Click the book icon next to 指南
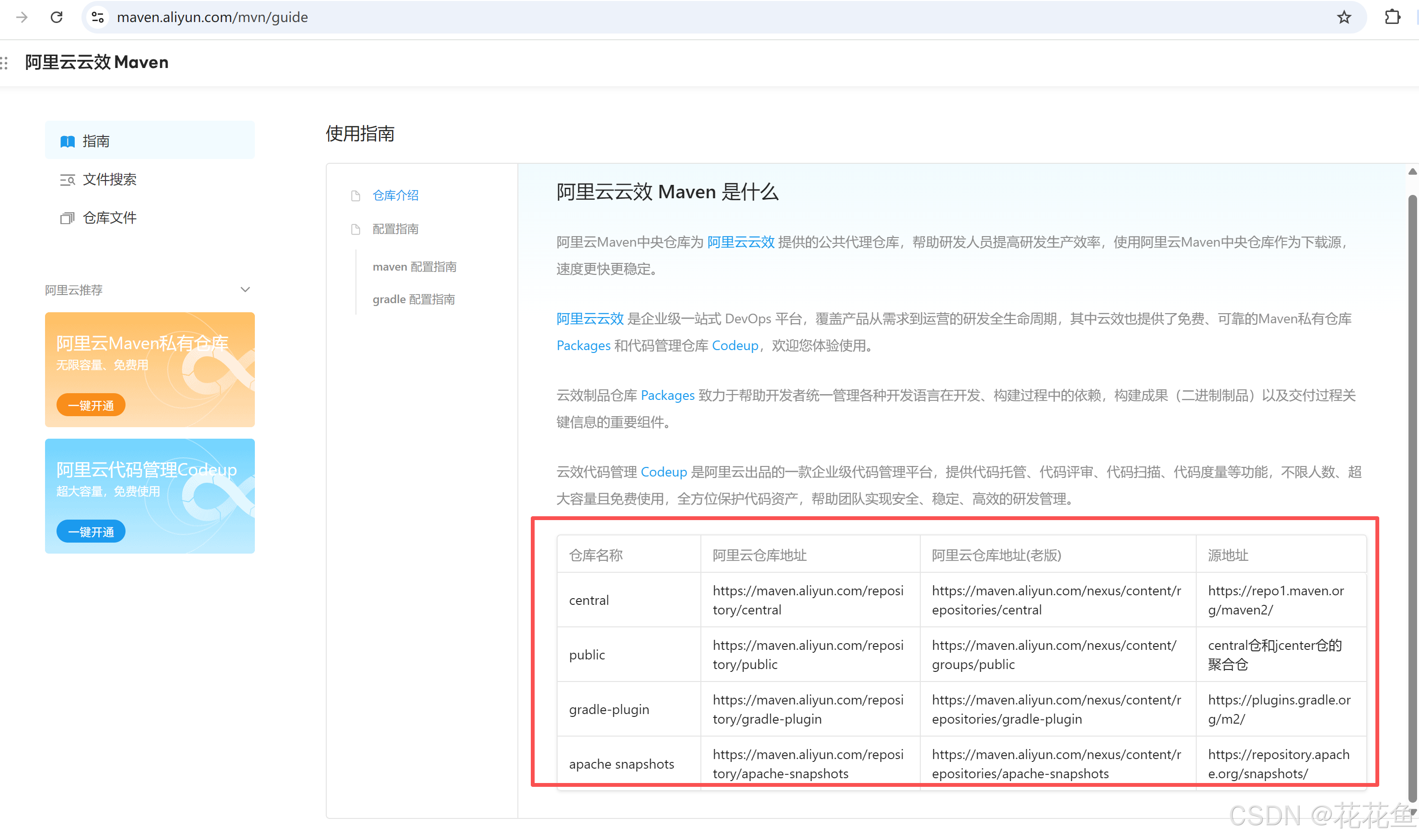This screenshot has width=1419, height=840. click(68, 141)
